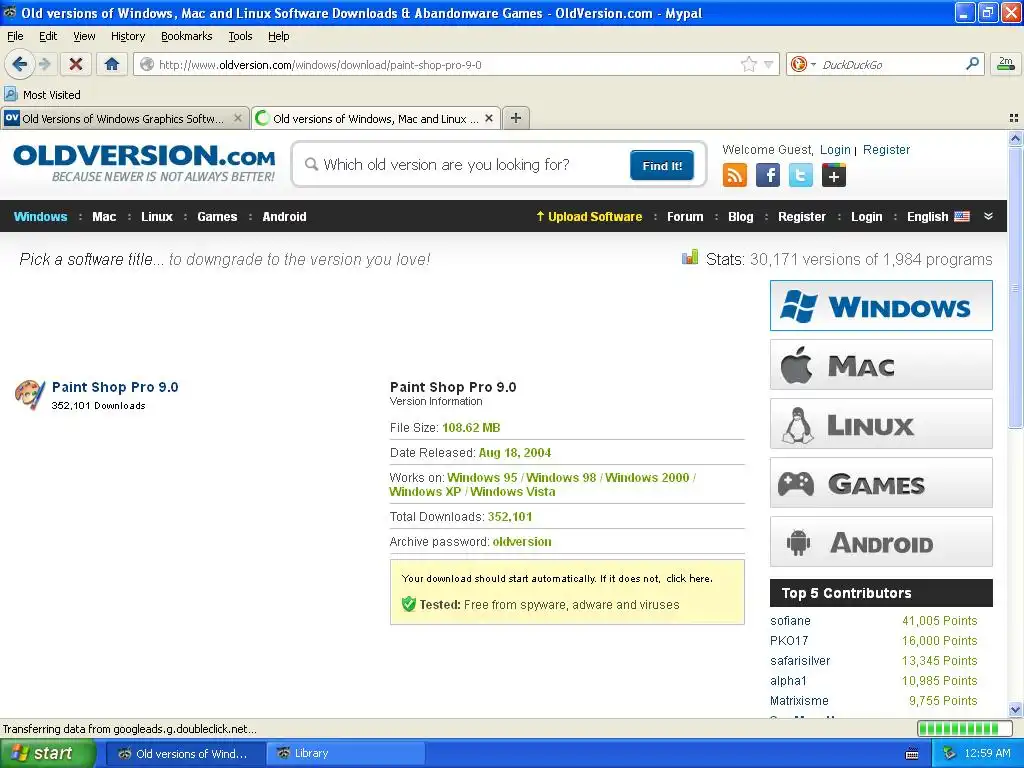Click Login in the black nav bar
Screen dimensions: 1024x768
(x=866, y=217)
